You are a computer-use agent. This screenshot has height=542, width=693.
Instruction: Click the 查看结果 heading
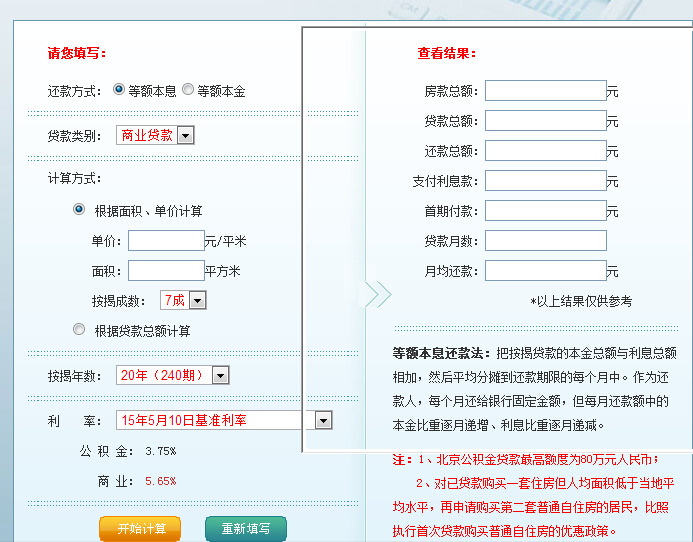point(447,53)
